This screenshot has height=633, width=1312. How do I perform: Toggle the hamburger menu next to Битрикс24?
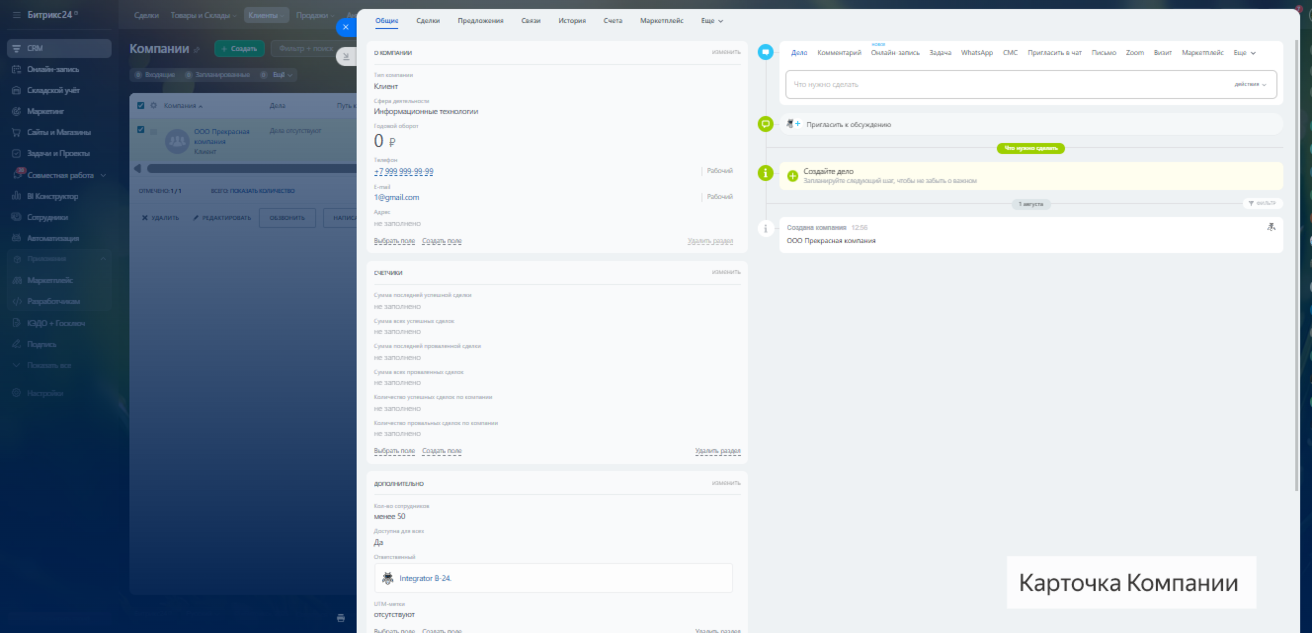[15, 15]
